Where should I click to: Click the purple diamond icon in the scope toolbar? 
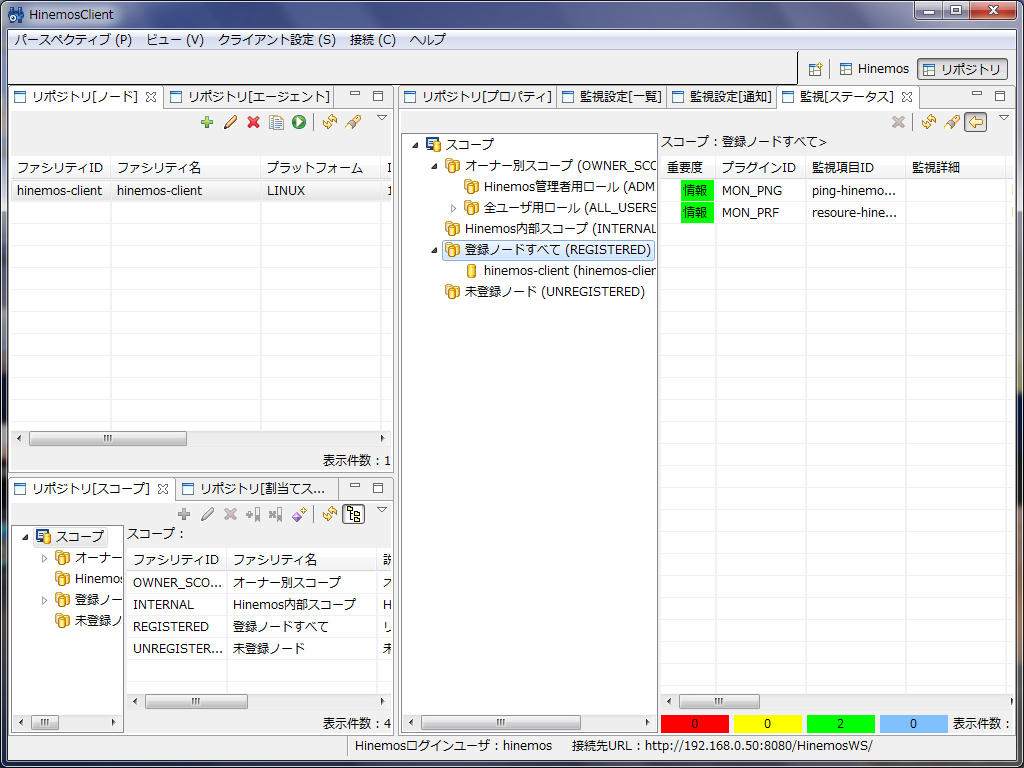tap(299, 515)
